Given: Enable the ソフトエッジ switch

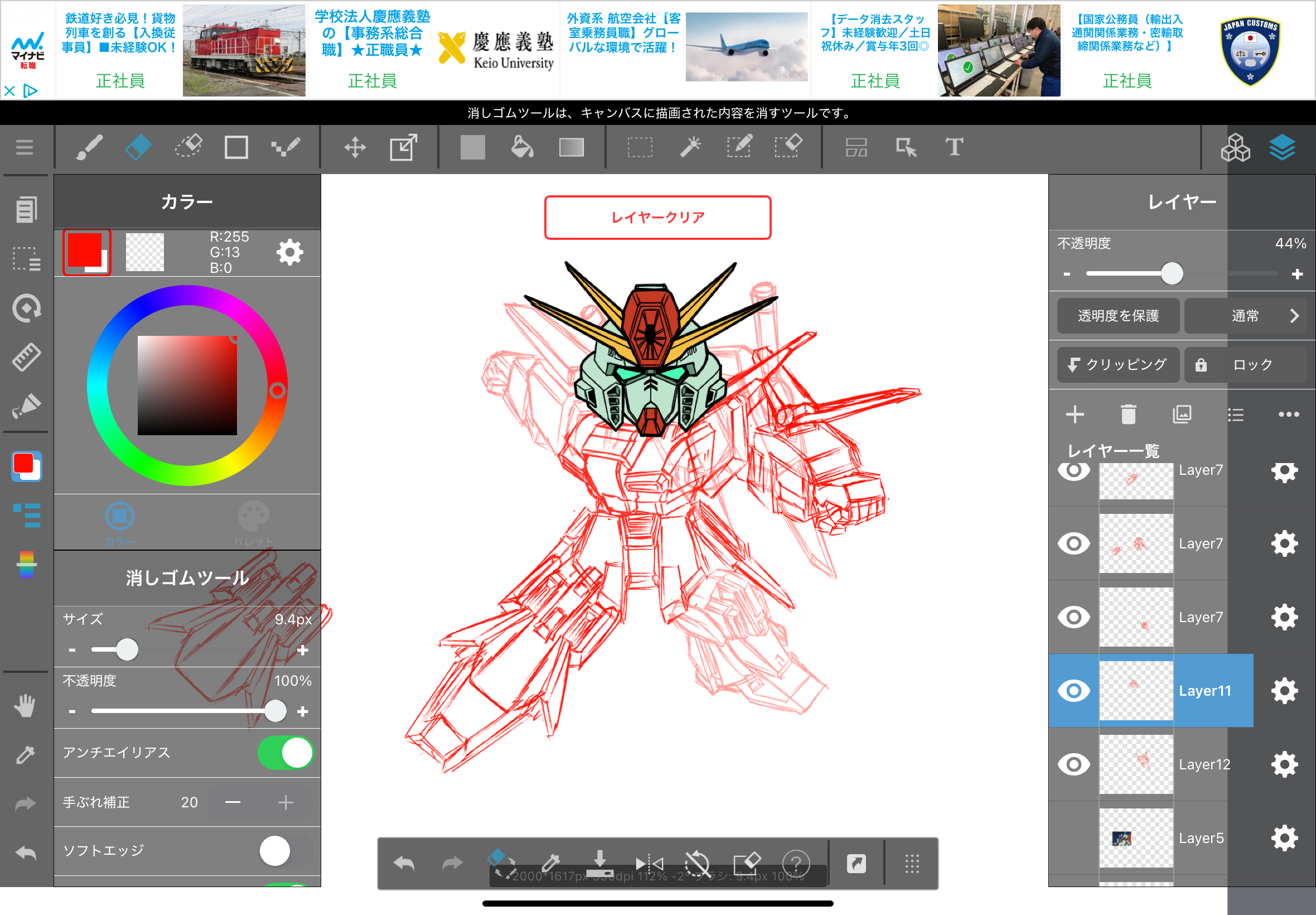Looking at the screenshot, I should click(286, 851).
